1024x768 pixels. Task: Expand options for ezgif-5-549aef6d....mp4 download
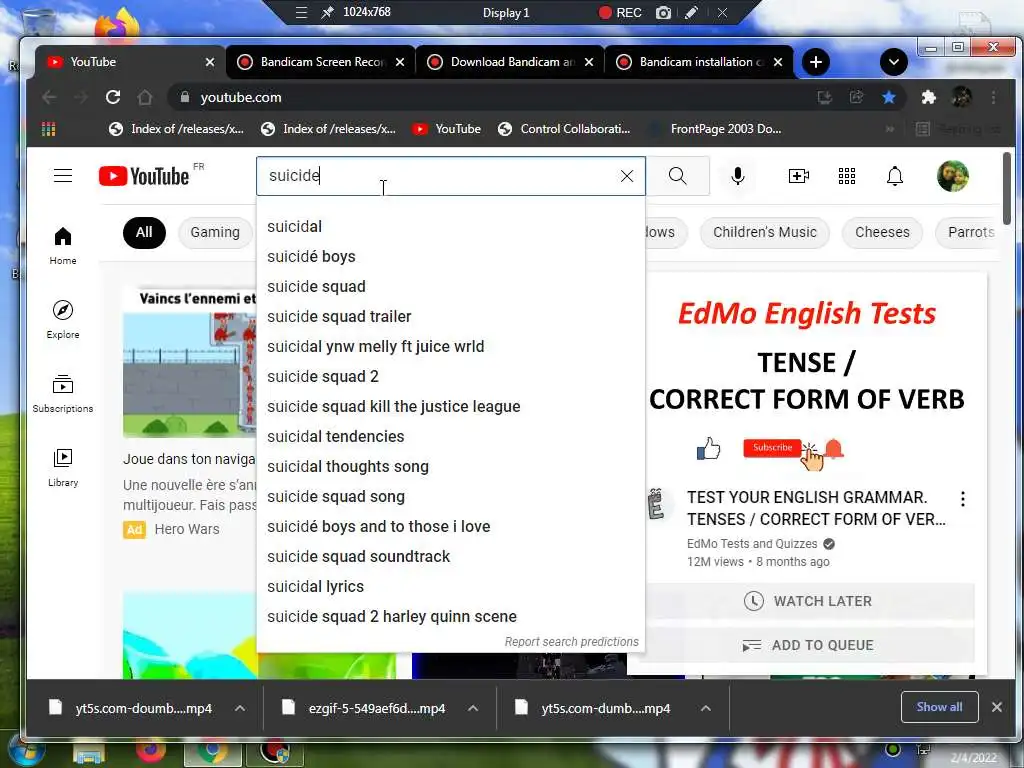pyautogui.click(x=473, y=709)
